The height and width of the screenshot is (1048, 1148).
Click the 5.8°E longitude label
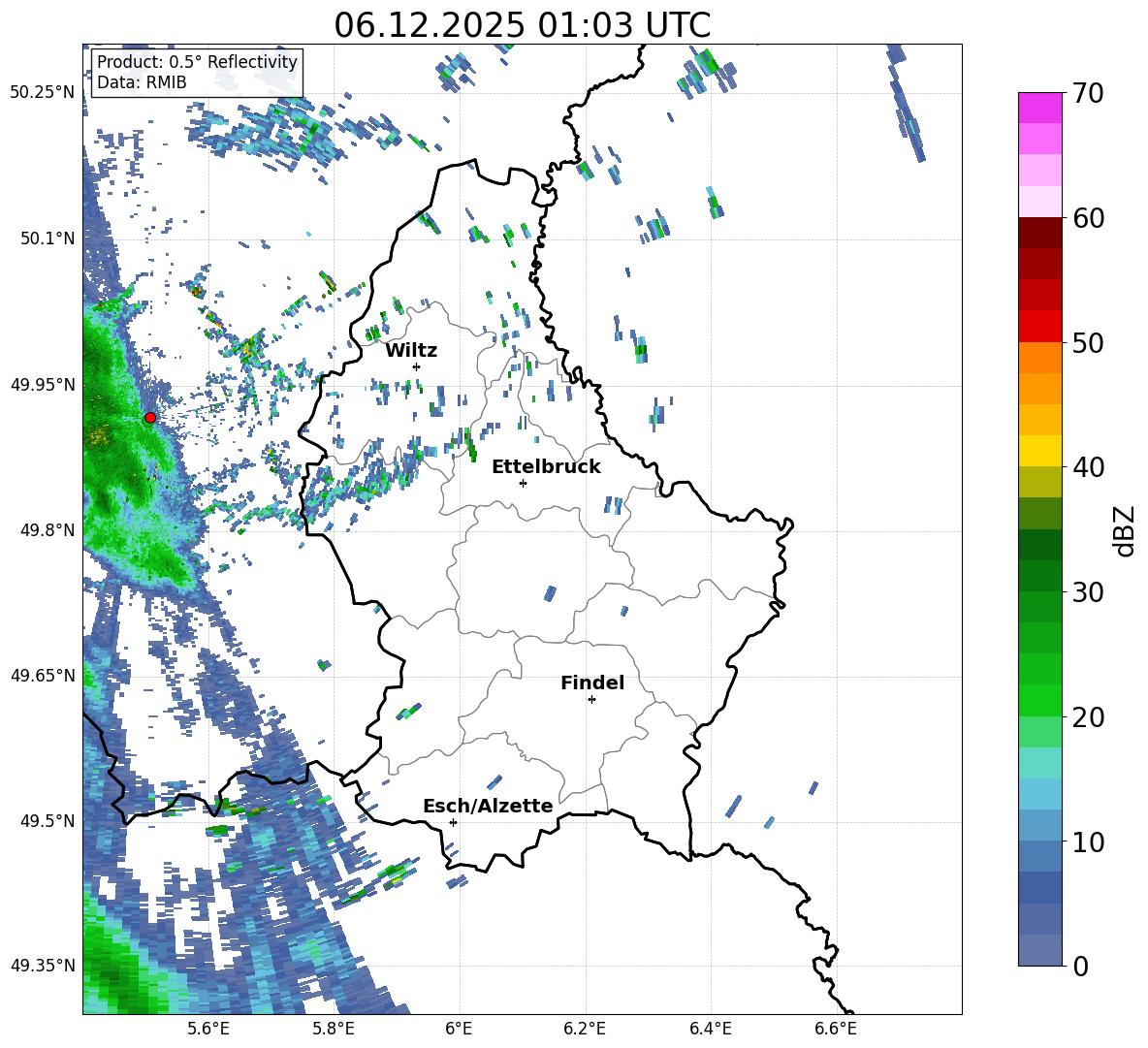334,1029
